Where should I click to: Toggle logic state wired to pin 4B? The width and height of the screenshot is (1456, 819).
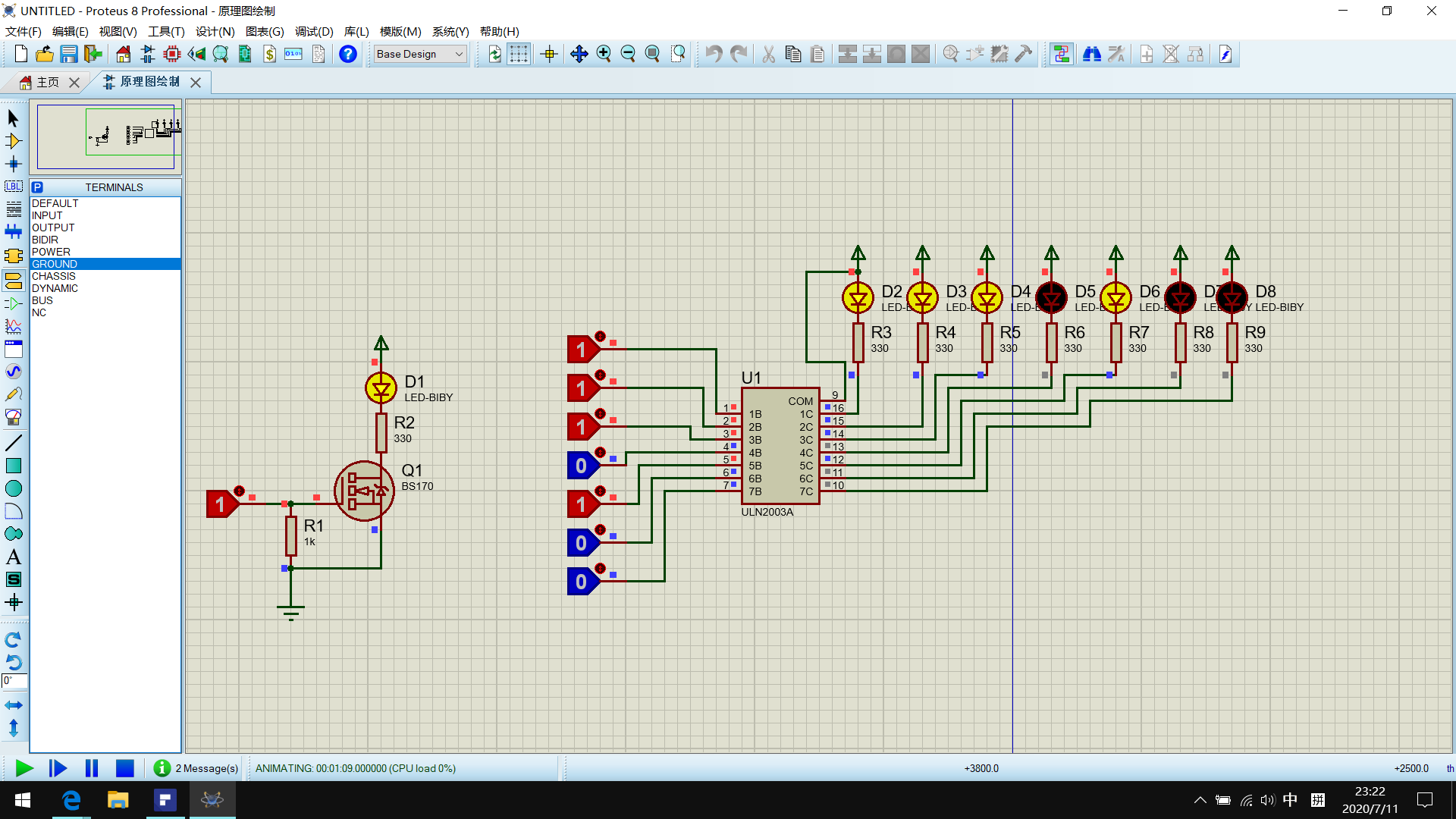pyautogui.click(x=582, y=466)
